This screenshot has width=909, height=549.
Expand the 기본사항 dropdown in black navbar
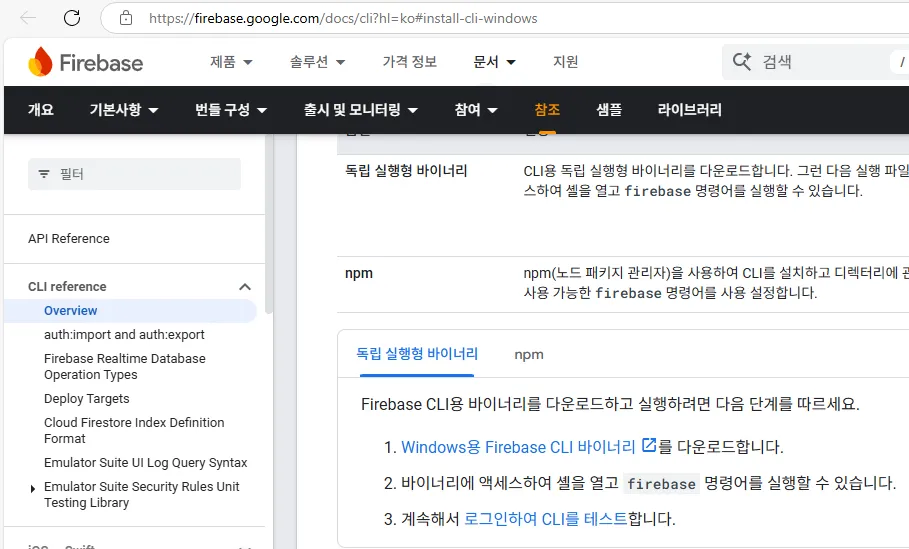point(123,110)
